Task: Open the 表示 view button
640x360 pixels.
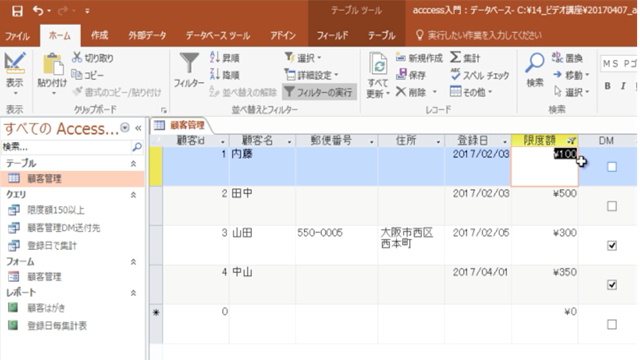Action: click(x=15, y=73)
